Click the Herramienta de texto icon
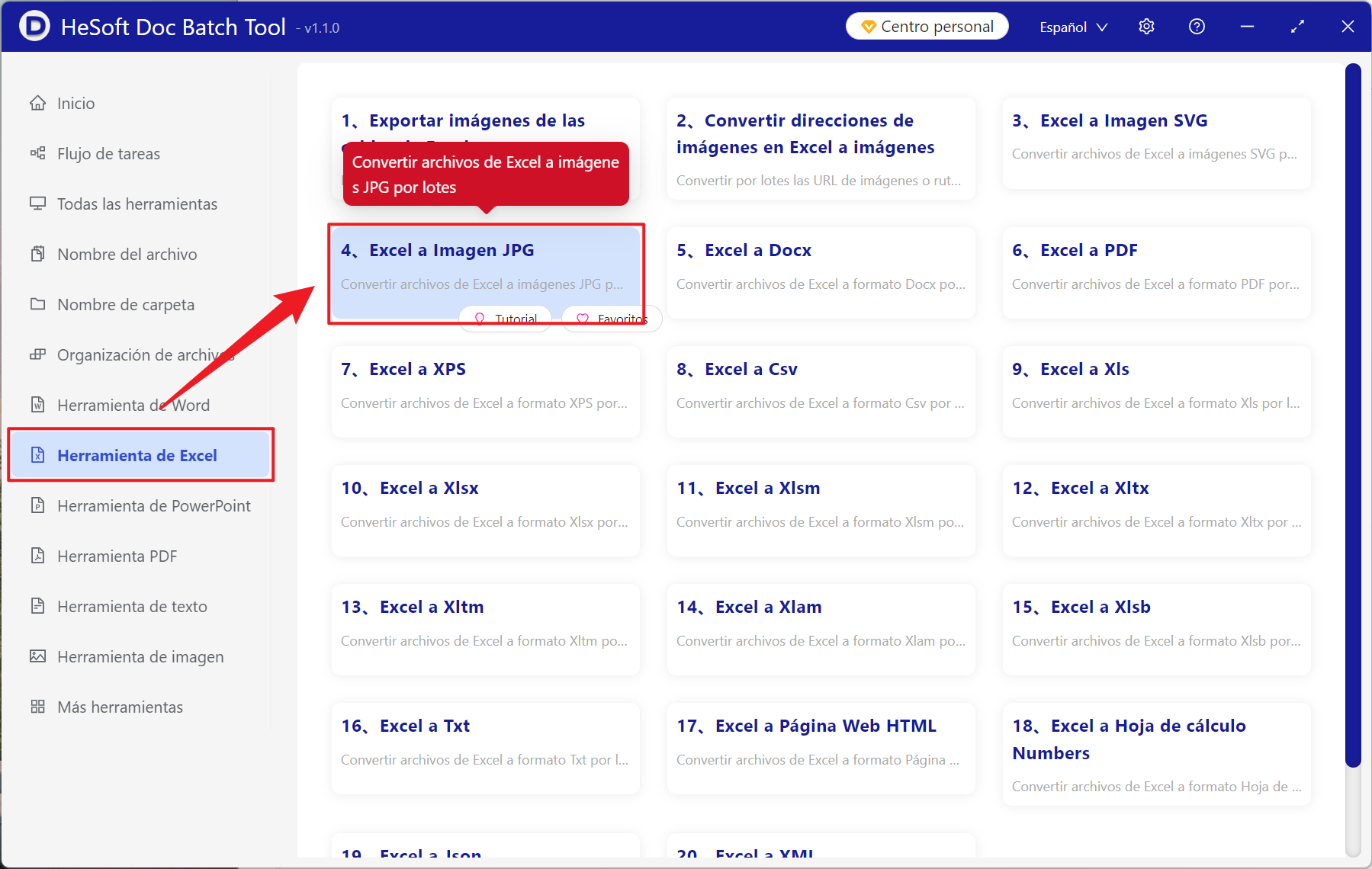Viewport: 1372px width, 869px height. (x=37, y=606)
